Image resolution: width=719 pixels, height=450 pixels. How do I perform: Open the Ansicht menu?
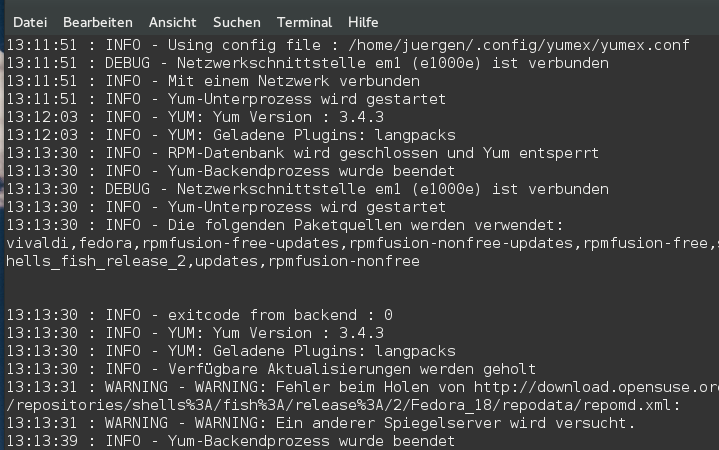coord(172,22)
